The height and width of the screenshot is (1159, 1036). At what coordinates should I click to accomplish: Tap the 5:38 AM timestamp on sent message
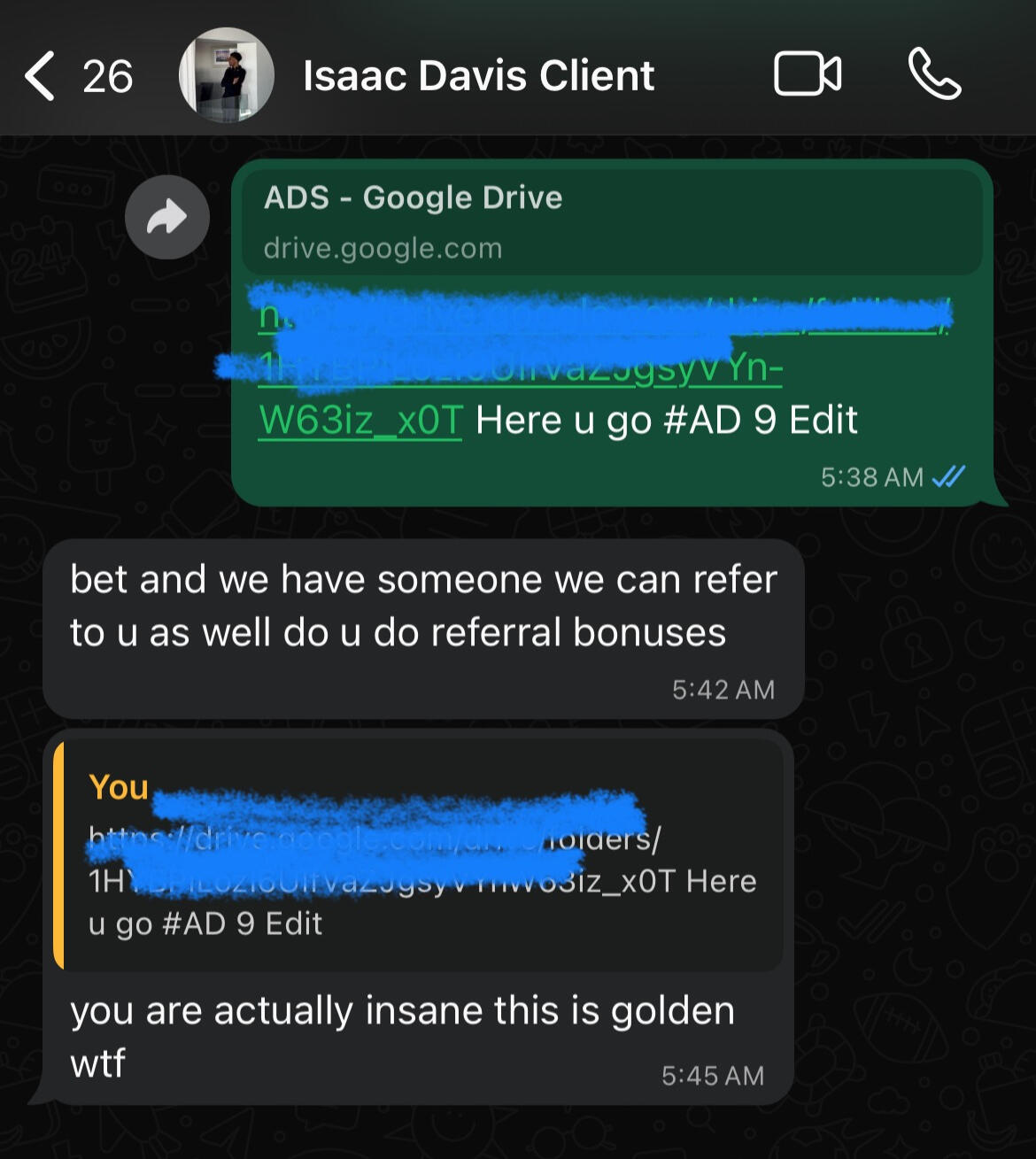click(872, 478)
